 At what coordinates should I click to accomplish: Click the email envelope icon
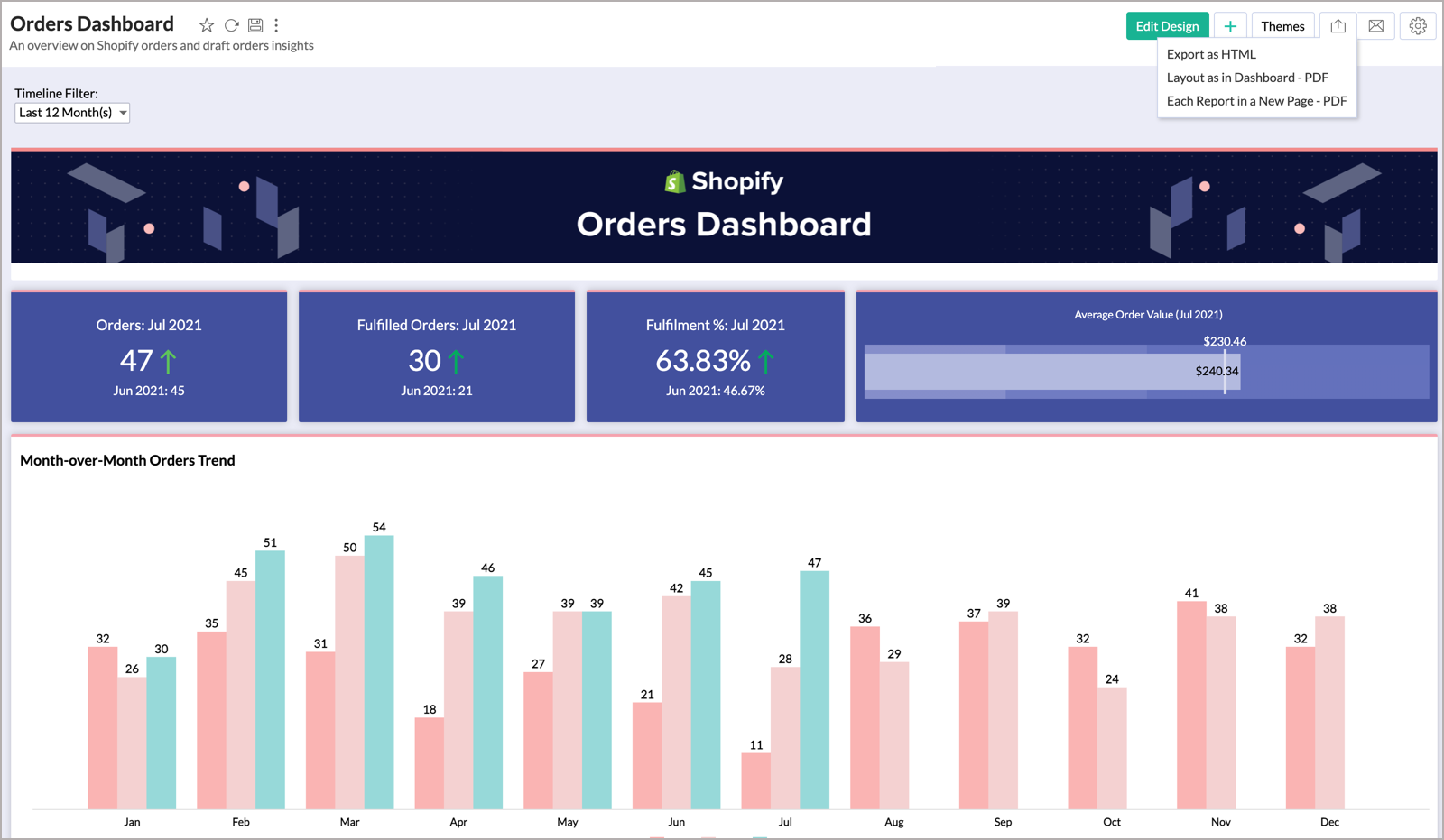[1375, 26]
